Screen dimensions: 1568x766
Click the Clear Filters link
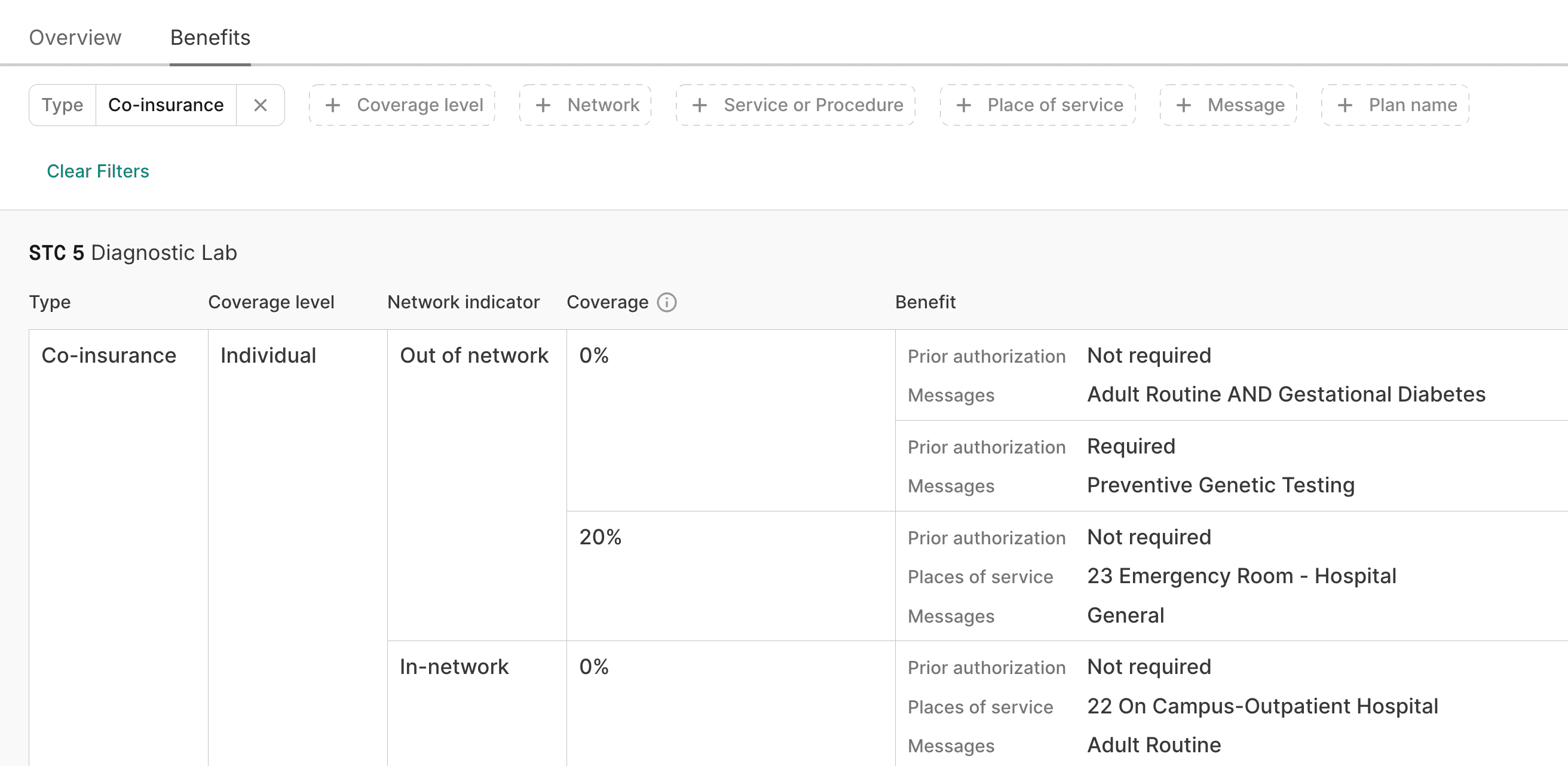(98, 171)
